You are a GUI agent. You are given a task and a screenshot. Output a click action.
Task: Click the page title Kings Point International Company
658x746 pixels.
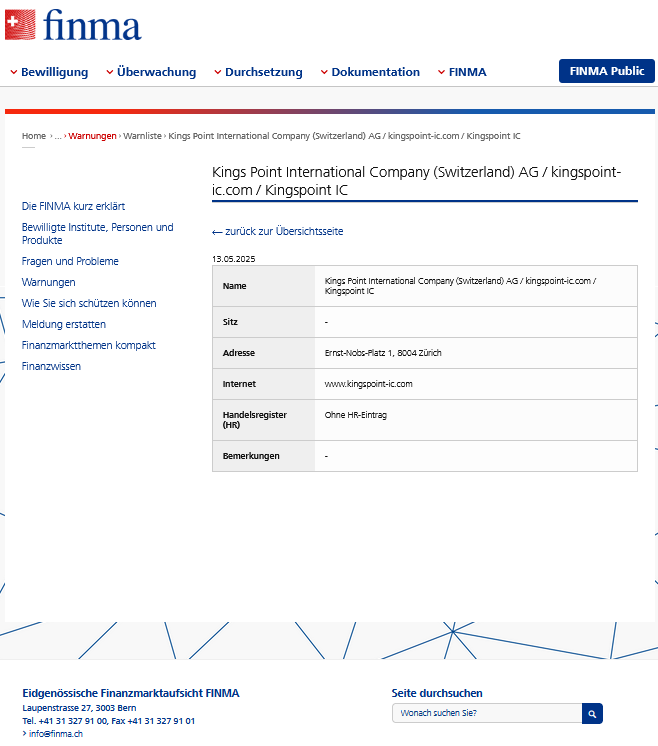click(x=416, y=181)
